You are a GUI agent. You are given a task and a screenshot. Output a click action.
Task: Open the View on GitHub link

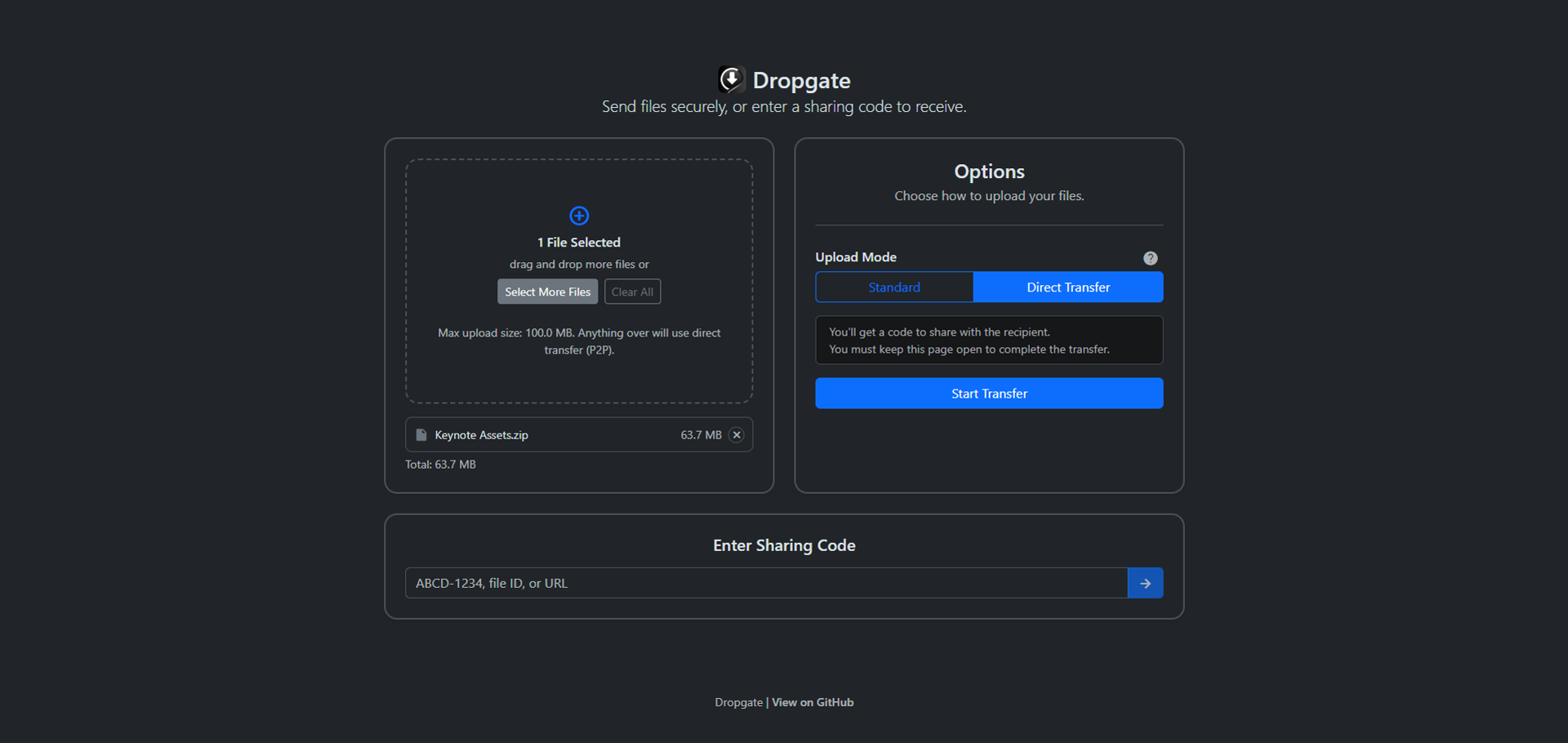813,702
